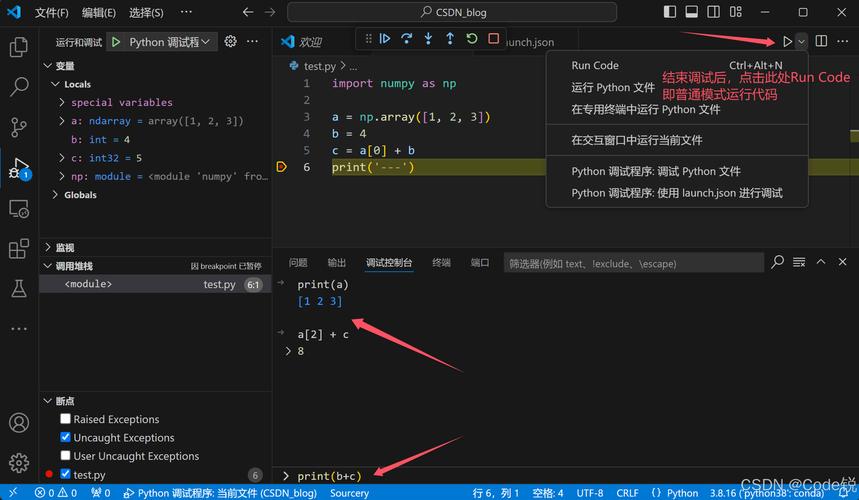Image resolution: width=859 pixels, height=500 pixels.
Task: Open launch.json via the gear icon
Action: pyautogui.click(x=230, y=42)
